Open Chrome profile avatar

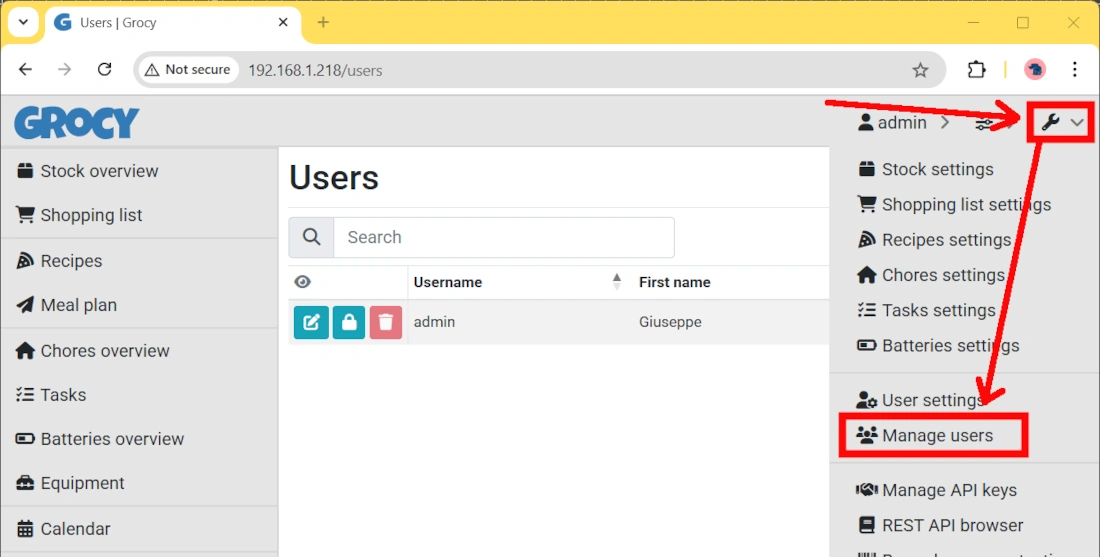click(1035, 69)
